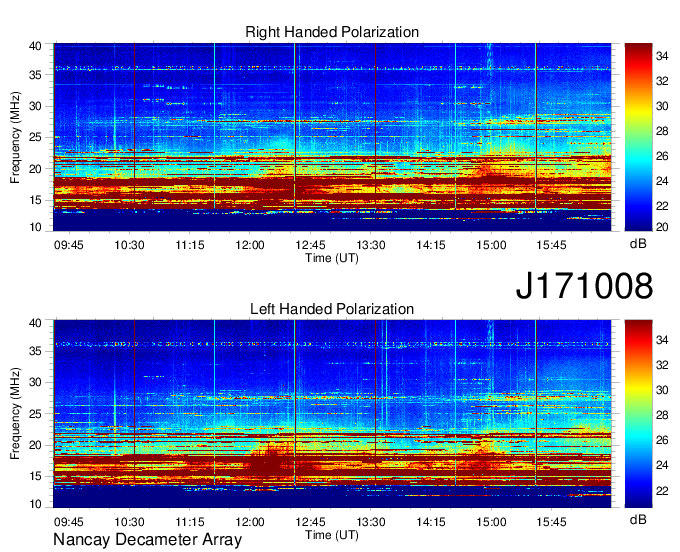The image size is (680, 552).
Task: Select the J171008 observation label
Action: (x=584, y=286)
